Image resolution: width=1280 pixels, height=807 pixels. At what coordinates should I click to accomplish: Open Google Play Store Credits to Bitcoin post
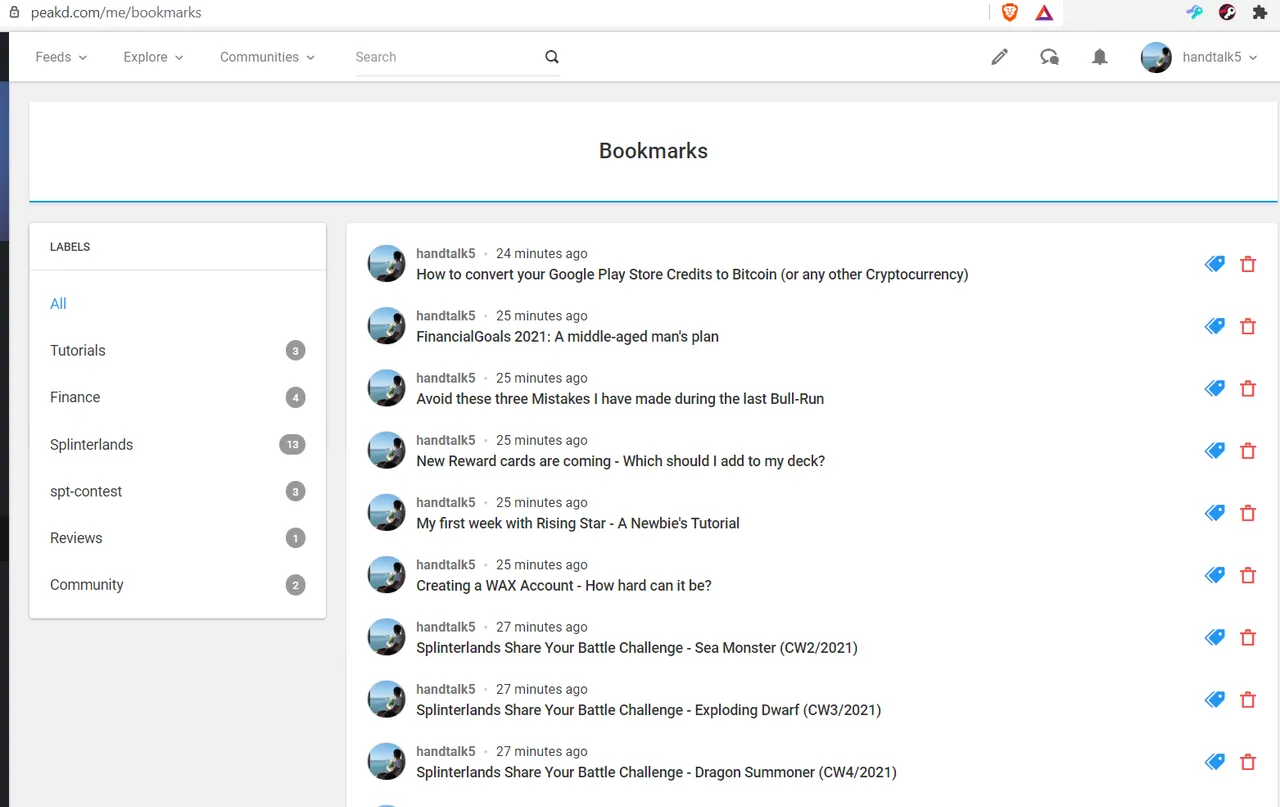[x=692, y=274]
